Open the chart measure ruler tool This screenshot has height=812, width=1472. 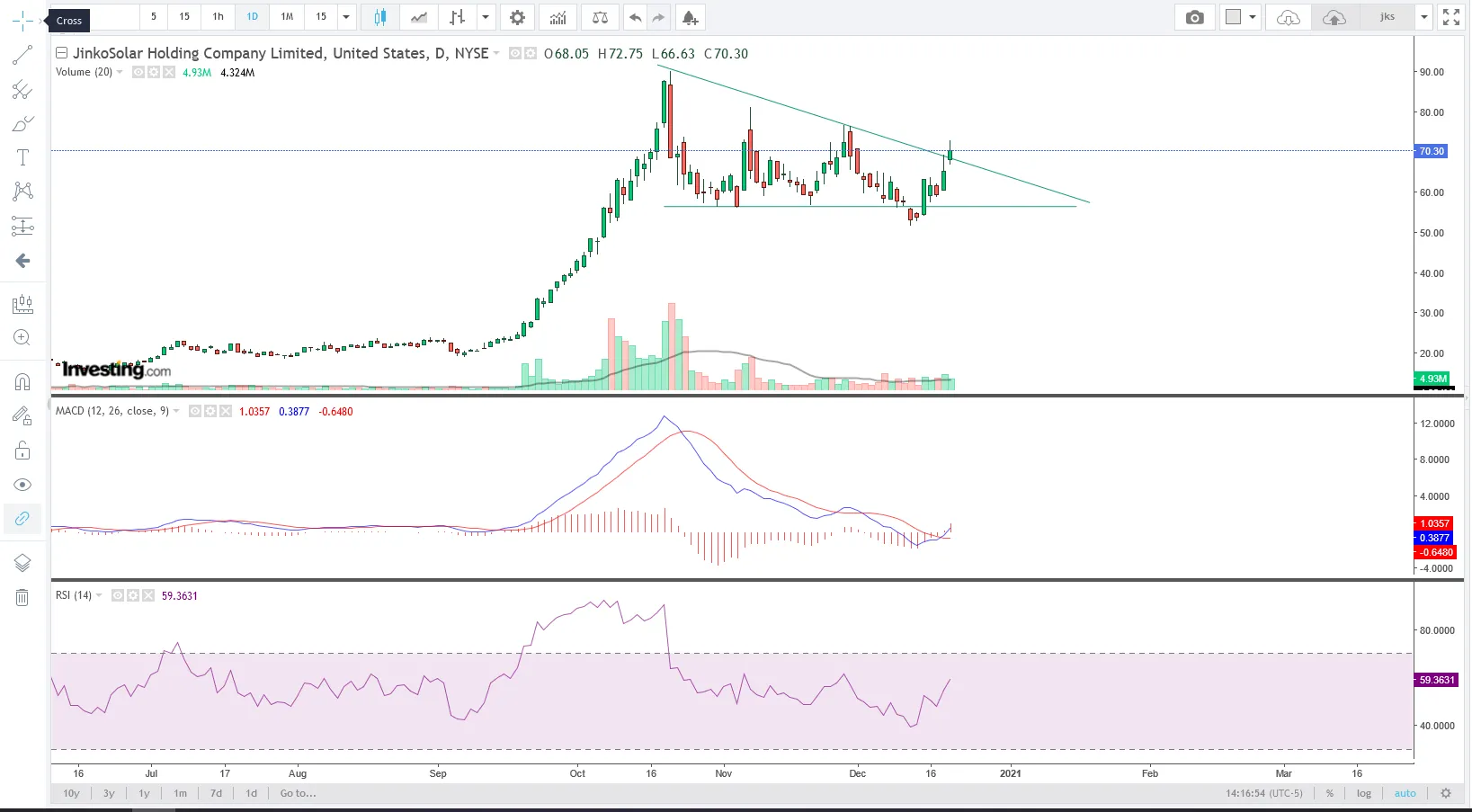22,305
